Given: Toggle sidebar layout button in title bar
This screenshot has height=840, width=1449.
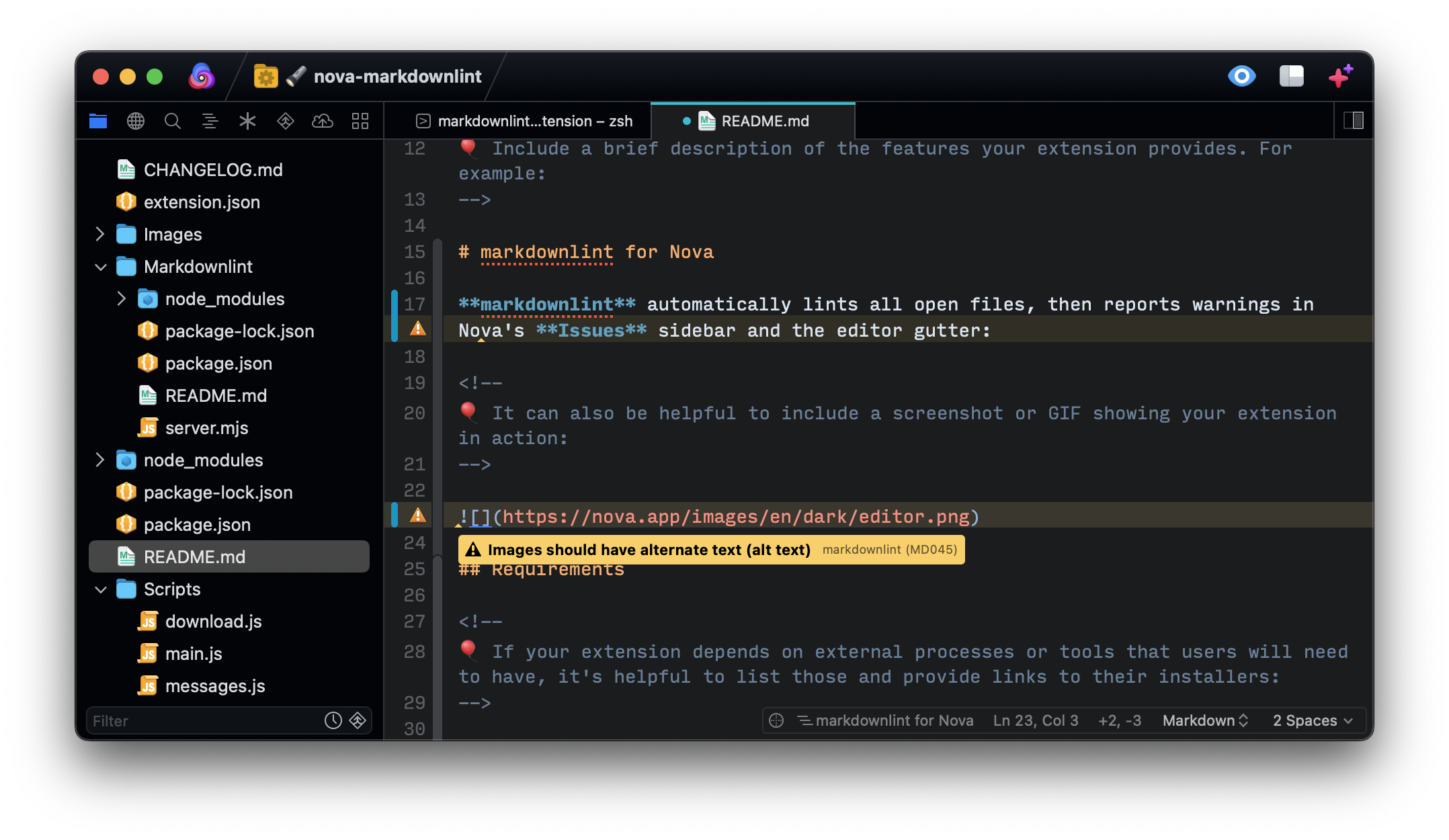Looking at the screenshot, I should tap(1291, 76).
